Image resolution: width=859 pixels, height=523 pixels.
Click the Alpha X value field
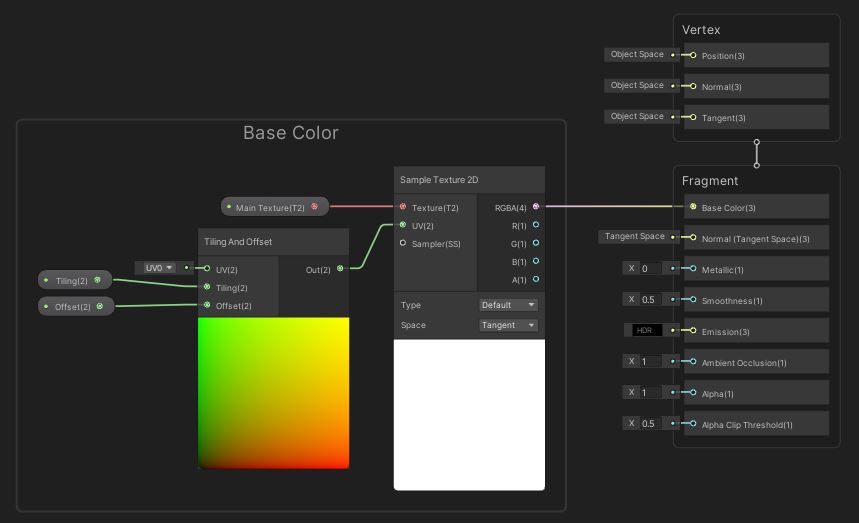click(650, 393)
